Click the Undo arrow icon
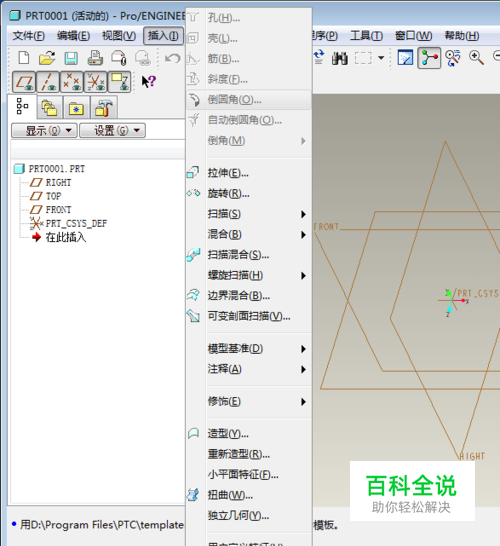 pos(173,58)
